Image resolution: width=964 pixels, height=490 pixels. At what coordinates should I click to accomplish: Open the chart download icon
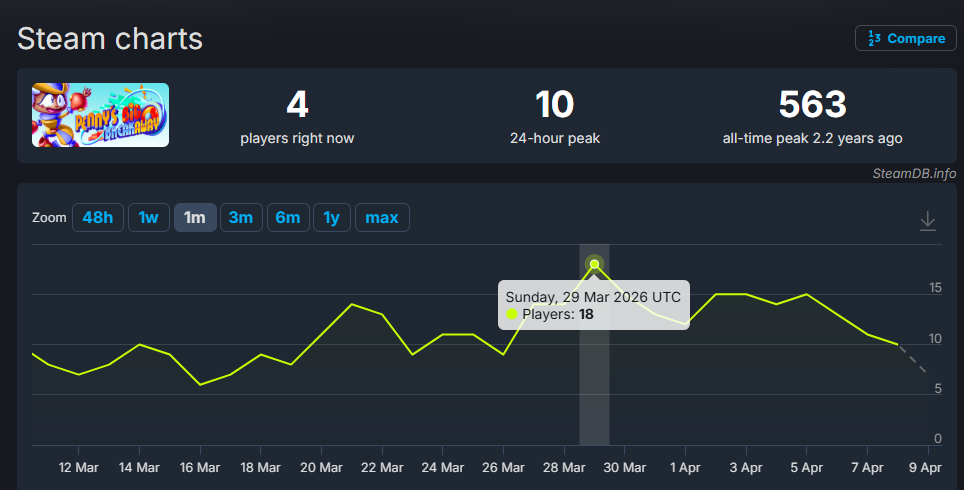pos(928,221)
